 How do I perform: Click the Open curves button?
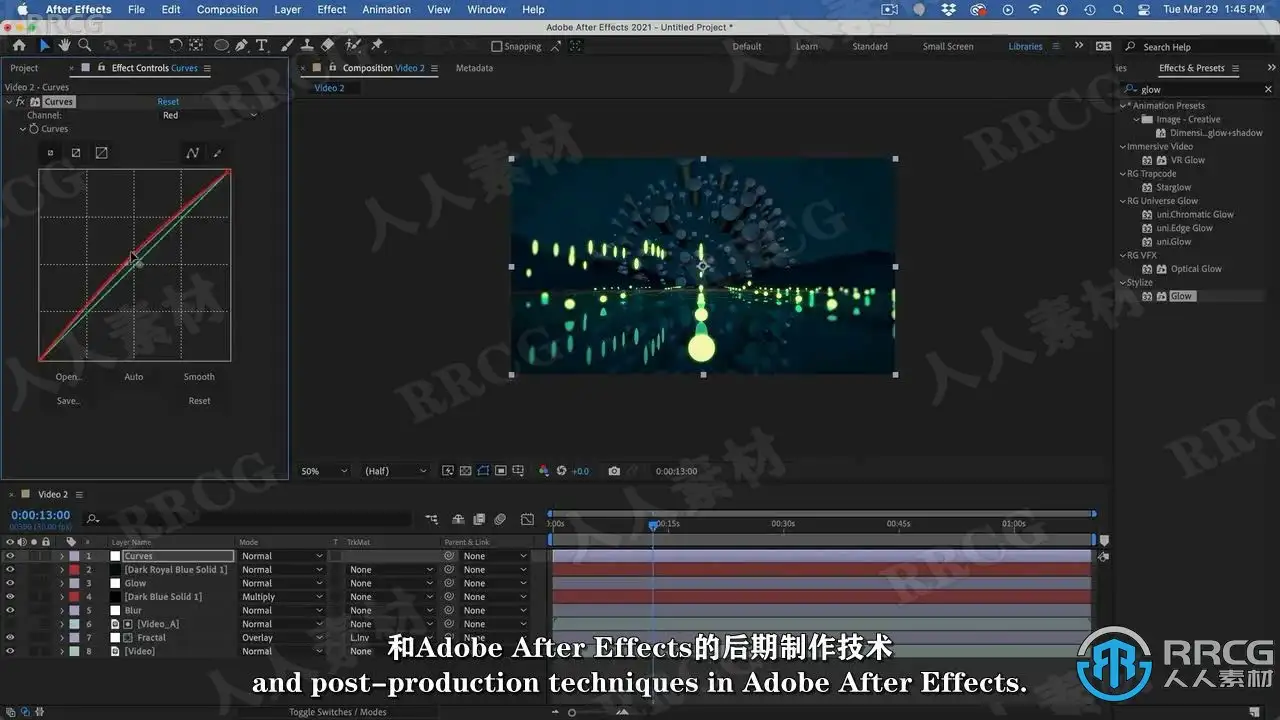(68, 377)
